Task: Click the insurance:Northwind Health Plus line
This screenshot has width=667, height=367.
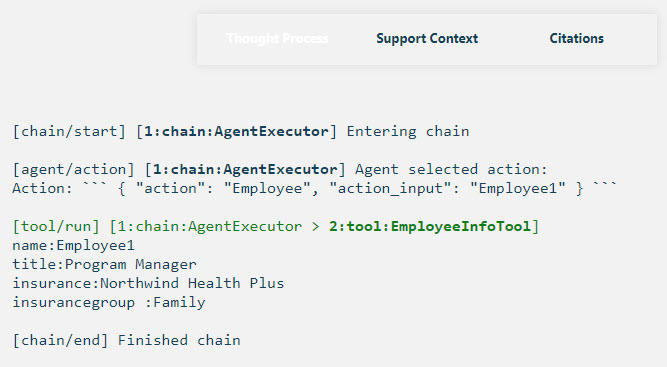Action: point(148,283)
